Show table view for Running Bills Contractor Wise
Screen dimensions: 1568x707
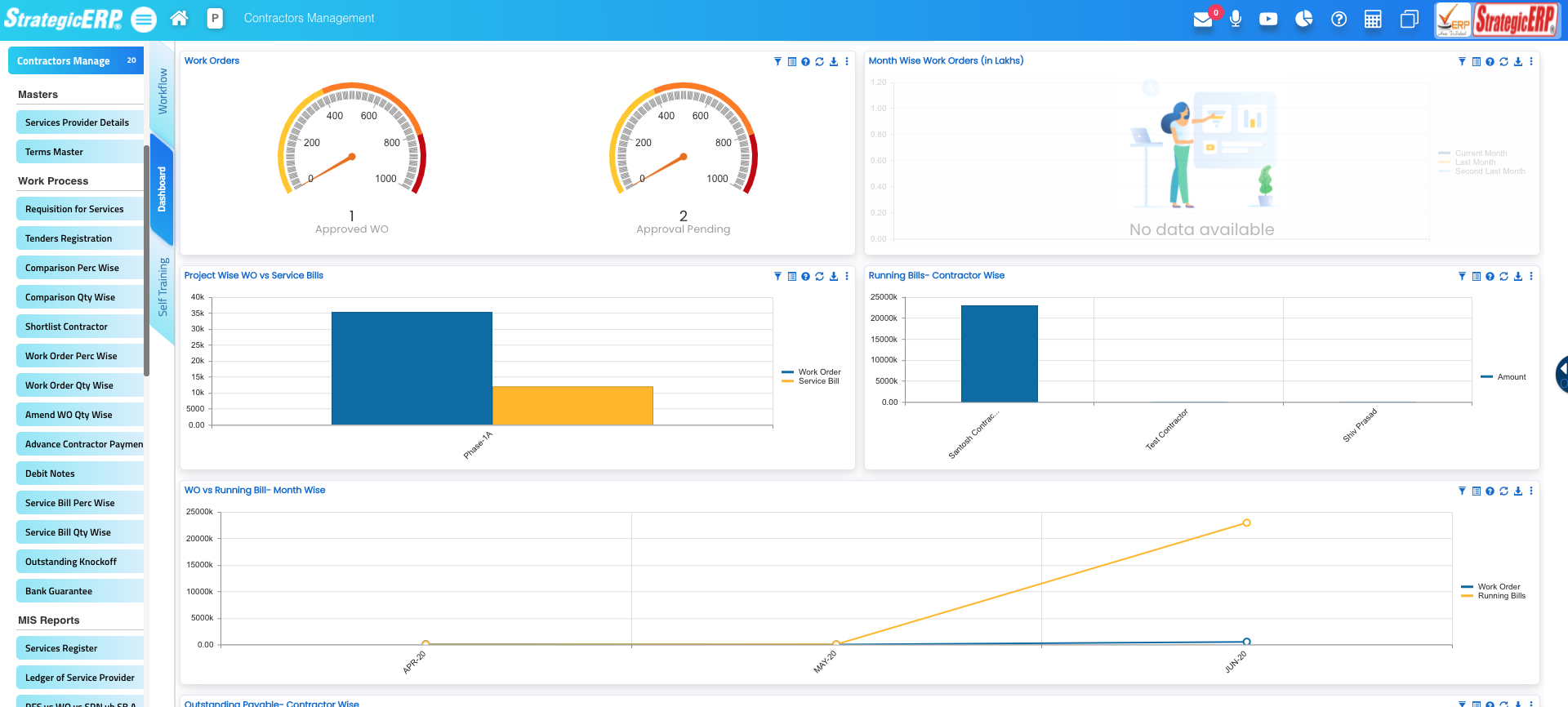click(x=1476, y=276)
